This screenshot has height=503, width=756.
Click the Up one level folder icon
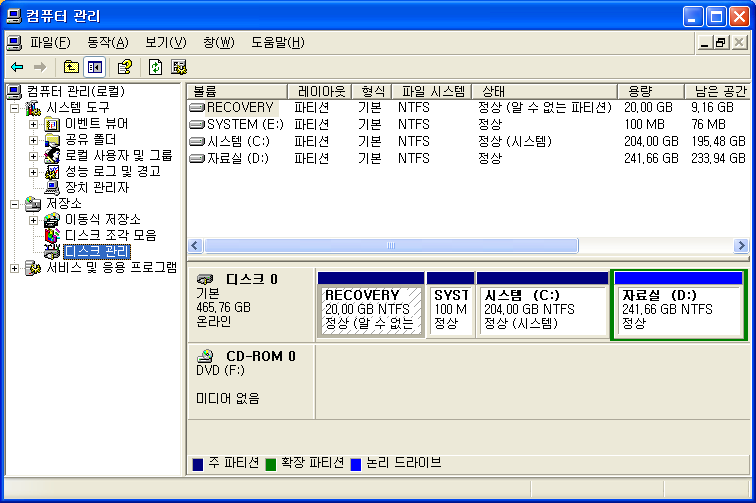71,67
